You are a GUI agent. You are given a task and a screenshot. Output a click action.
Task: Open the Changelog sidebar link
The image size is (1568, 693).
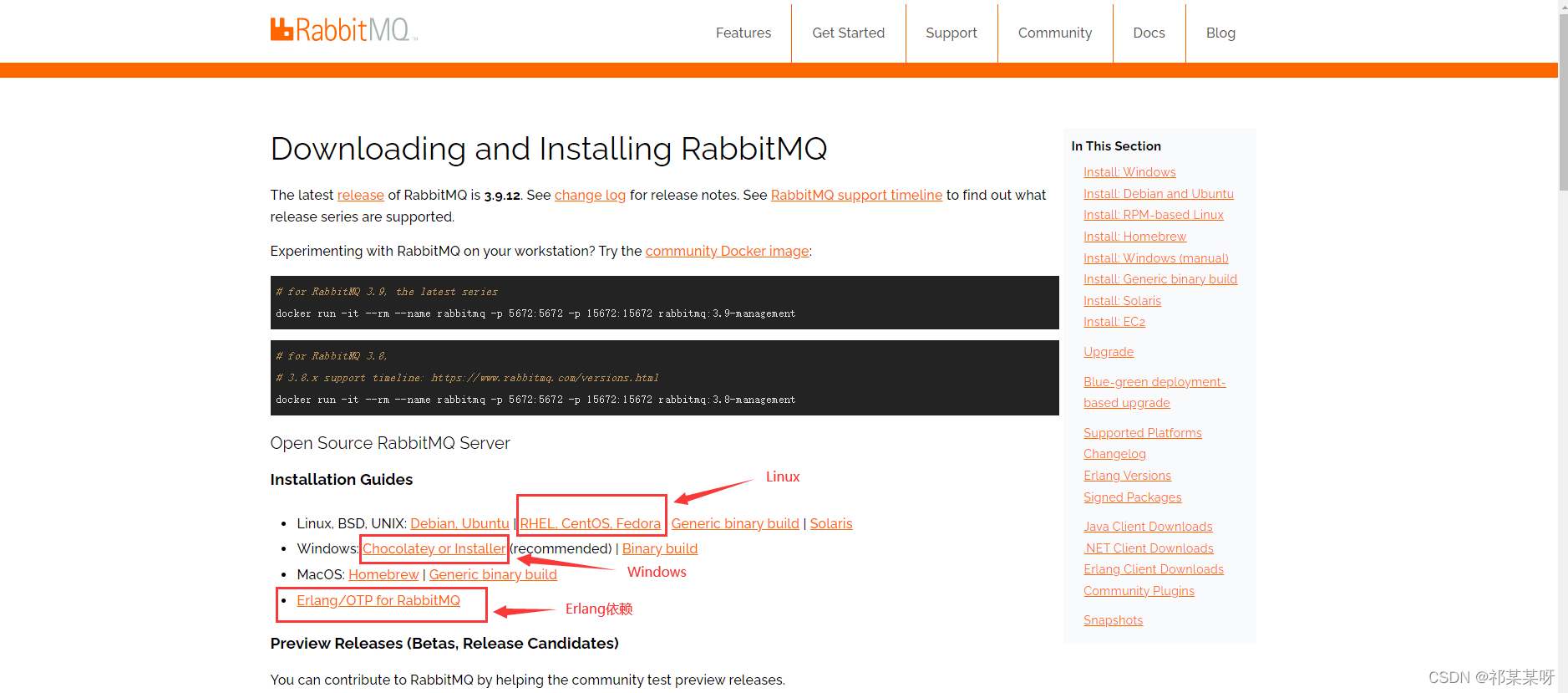tap(1114, 454)
